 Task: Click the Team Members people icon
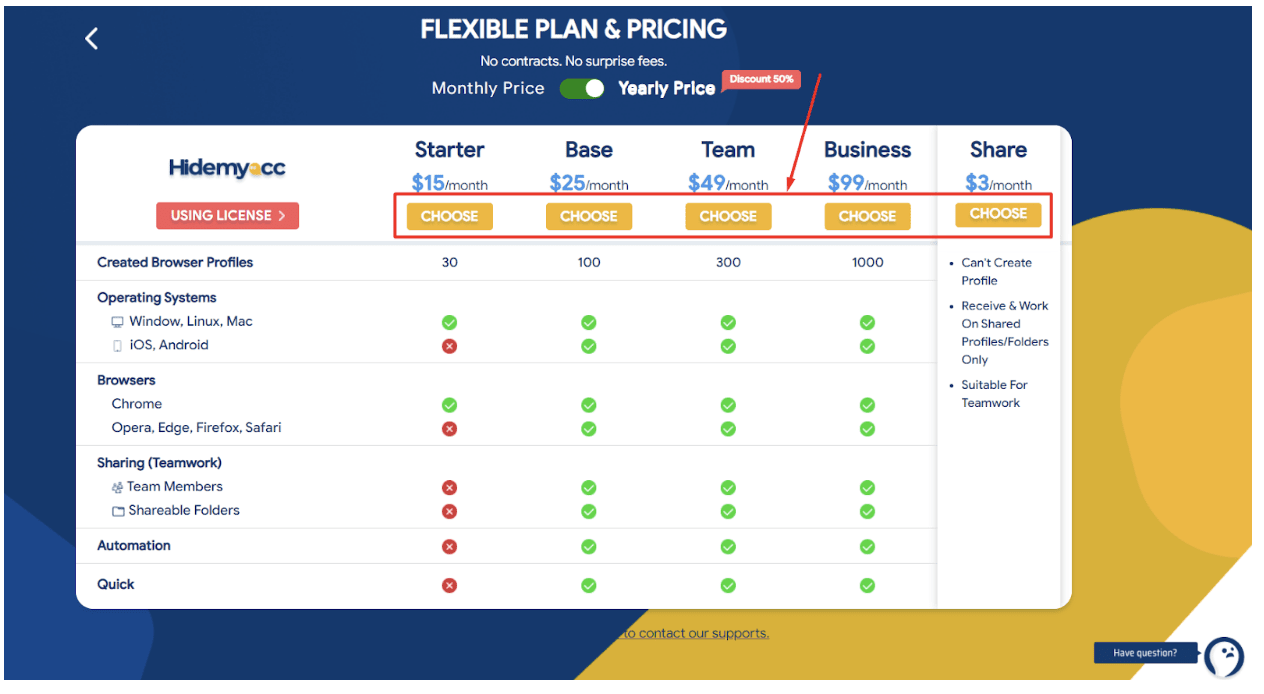coord(117,488)
